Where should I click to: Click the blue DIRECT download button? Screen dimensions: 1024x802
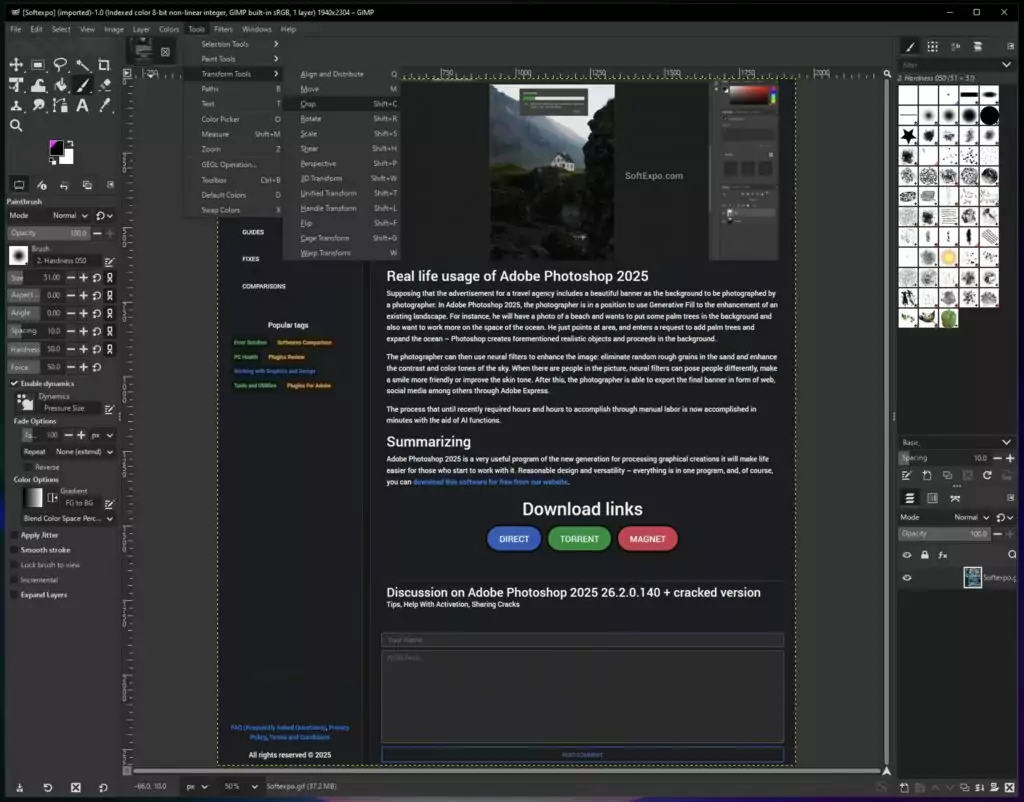tap(514, 539)
